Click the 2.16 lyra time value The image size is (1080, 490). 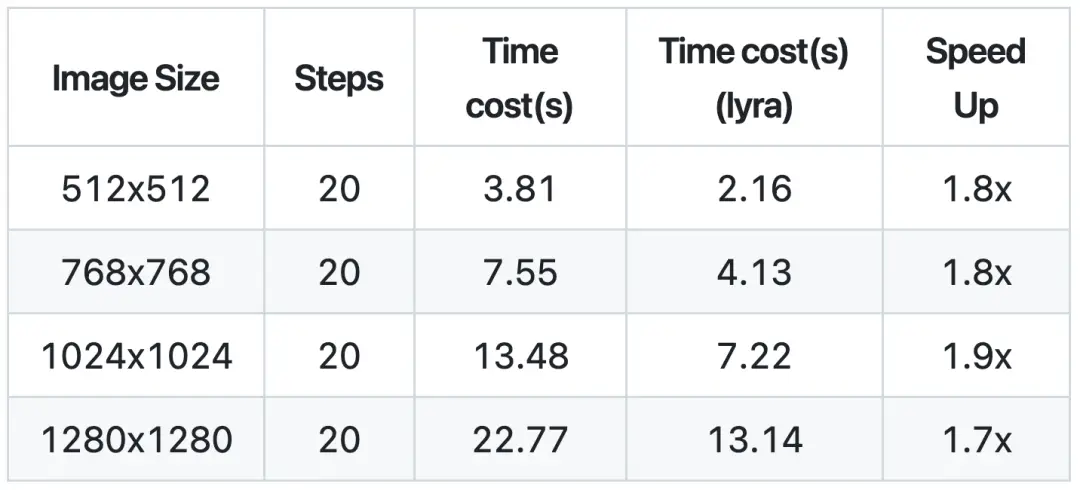click(x=754, y=188)
